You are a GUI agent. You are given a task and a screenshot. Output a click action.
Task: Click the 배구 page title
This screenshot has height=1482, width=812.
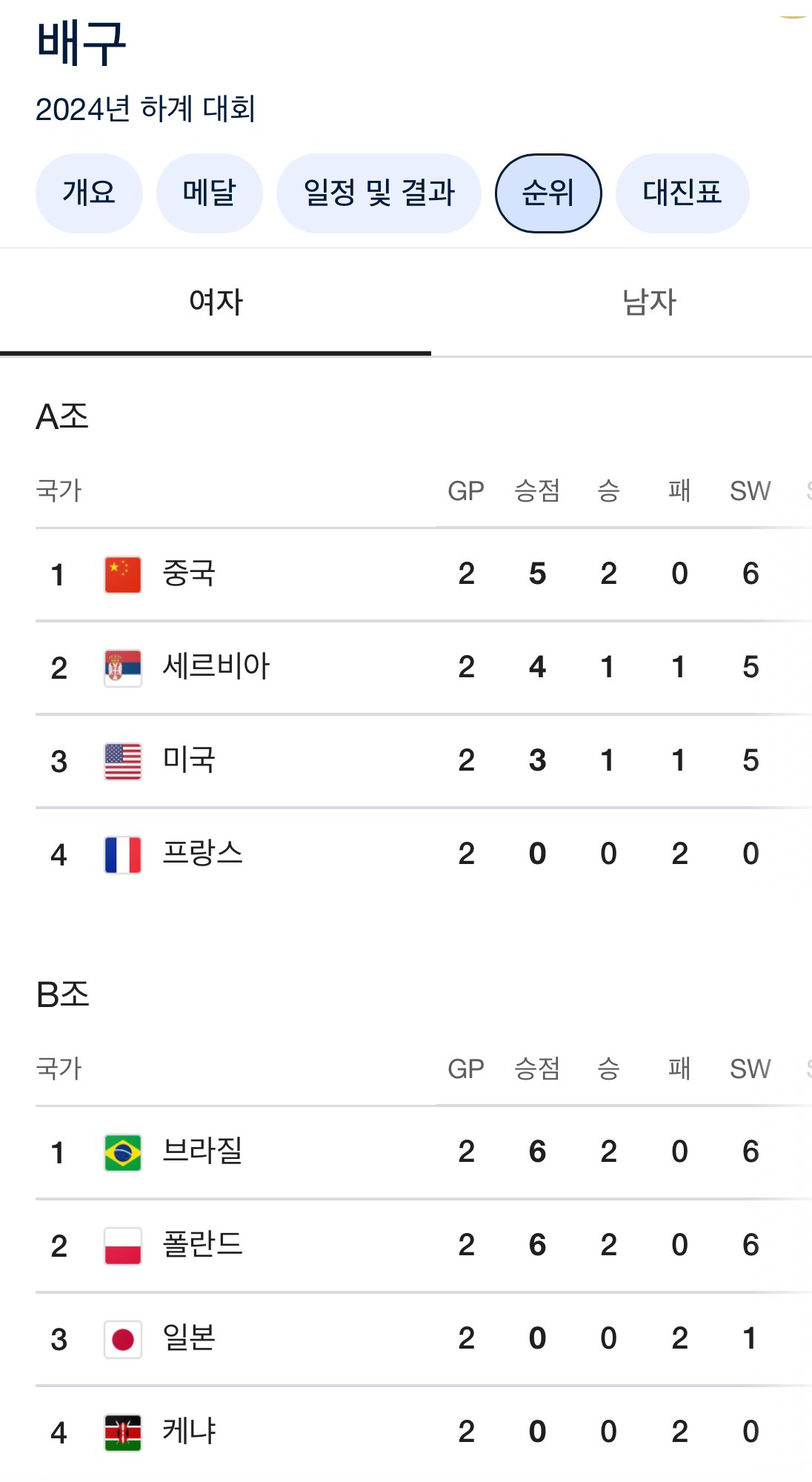pyautogui.click(x=81, y=43)
